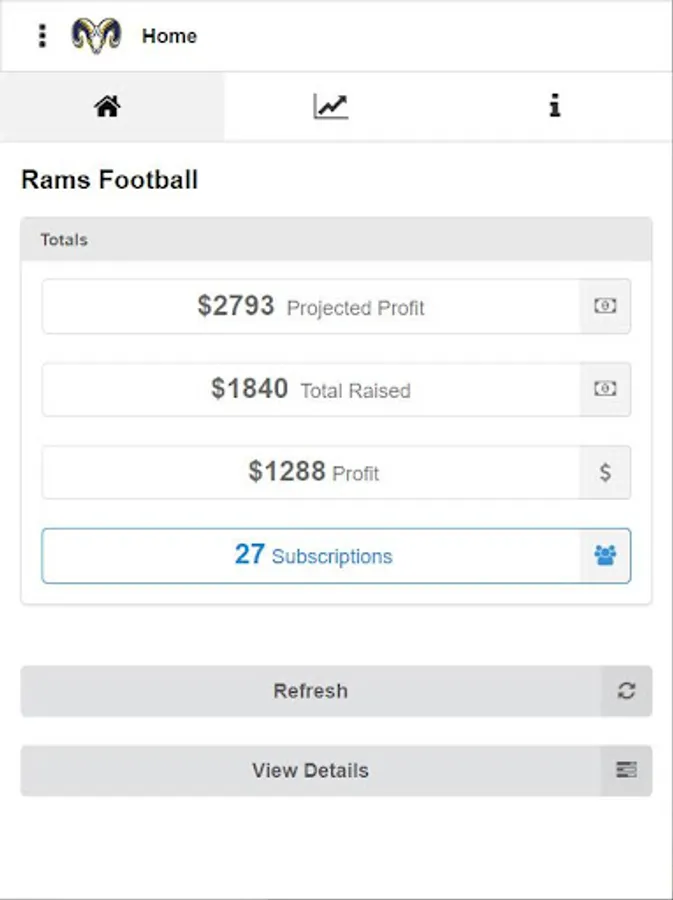Open the info tab
The image size is (673, 900).
coord(555,106)
